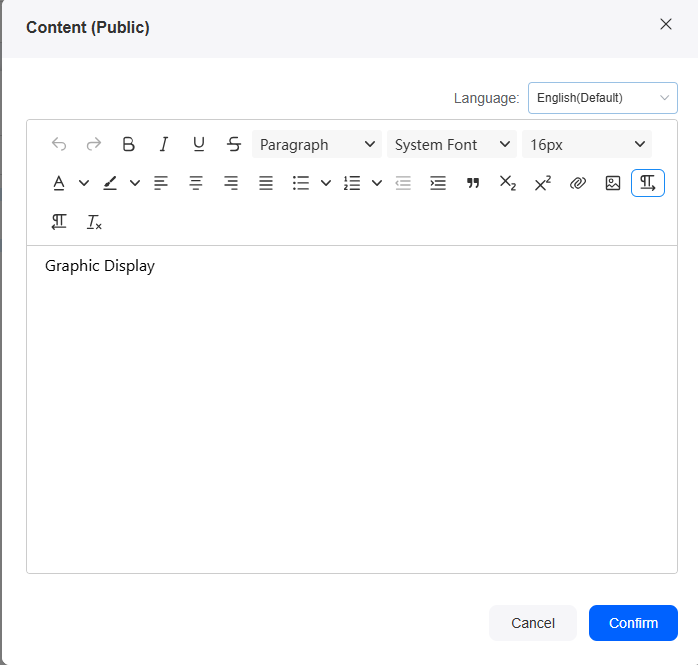Center align the text
The width and height of the screenshot is (698, 665).
(196, 183)
